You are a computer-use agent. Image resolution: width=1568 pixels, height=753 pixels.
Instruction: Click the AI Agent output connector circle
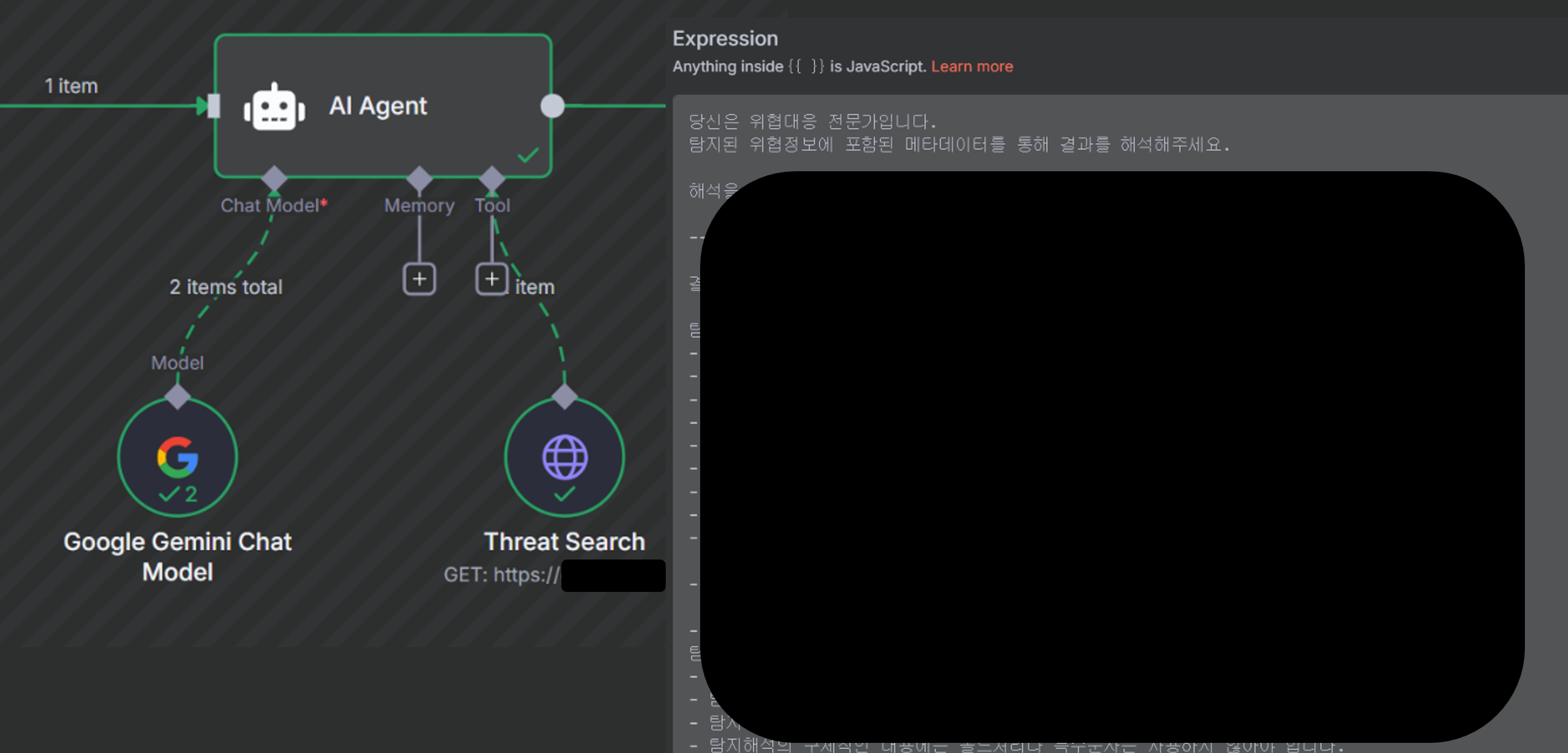tap(551, 106)
